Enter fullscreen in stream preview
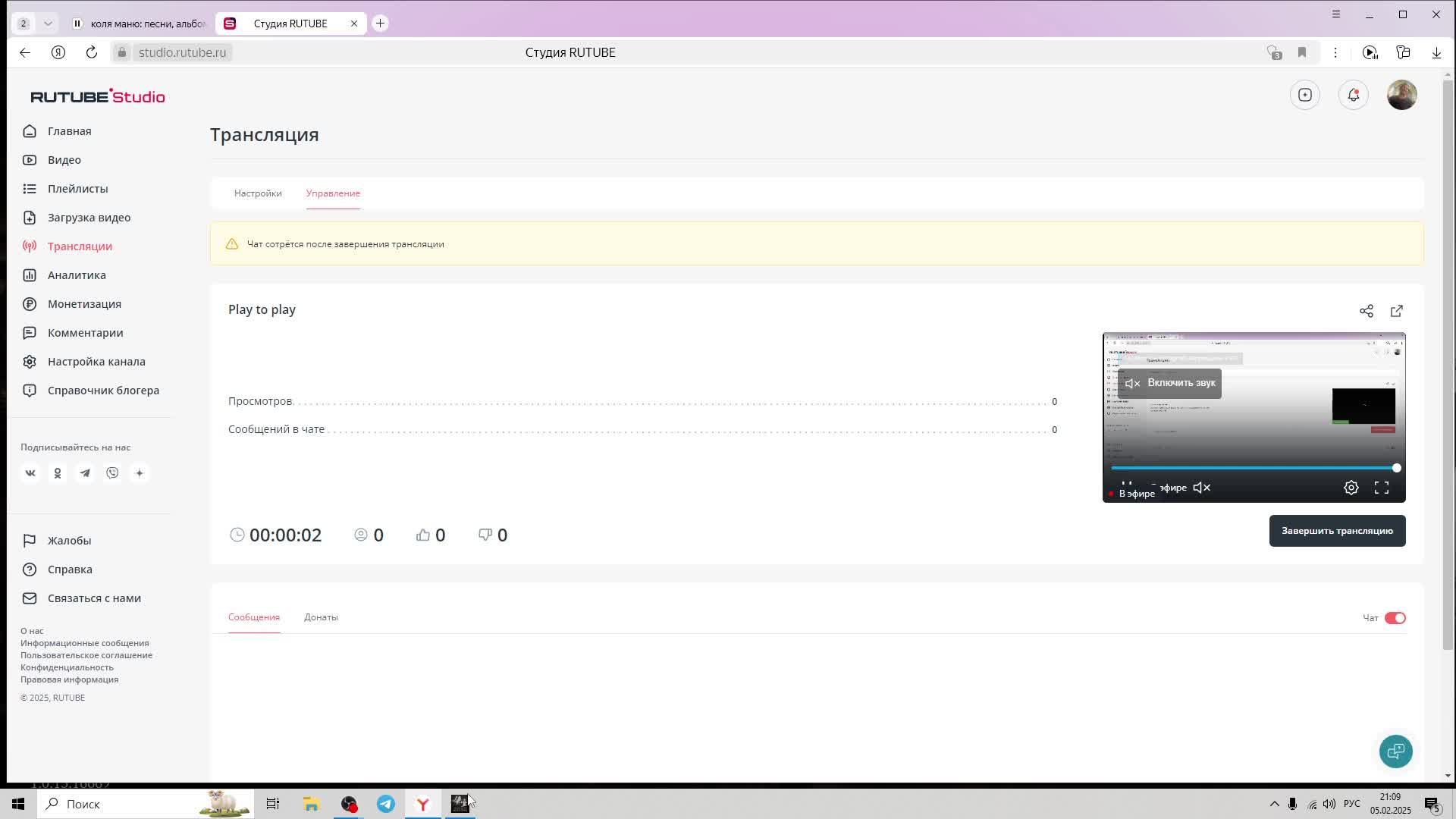Image resolution: width=1456 pixels, height=819 pixels. point(1382,488)
